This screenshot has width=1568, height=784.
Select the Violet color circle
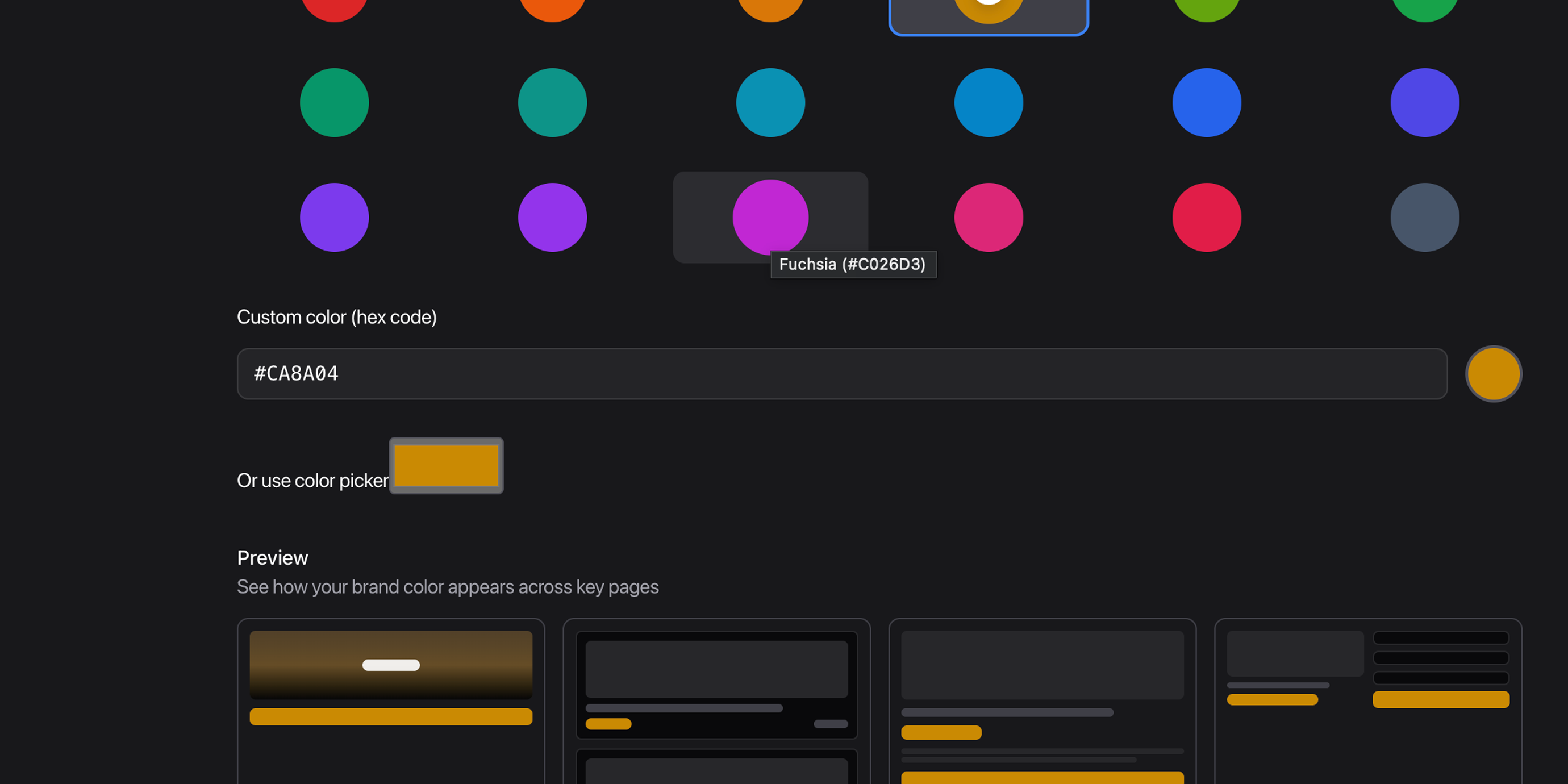[x=334, y=217]
